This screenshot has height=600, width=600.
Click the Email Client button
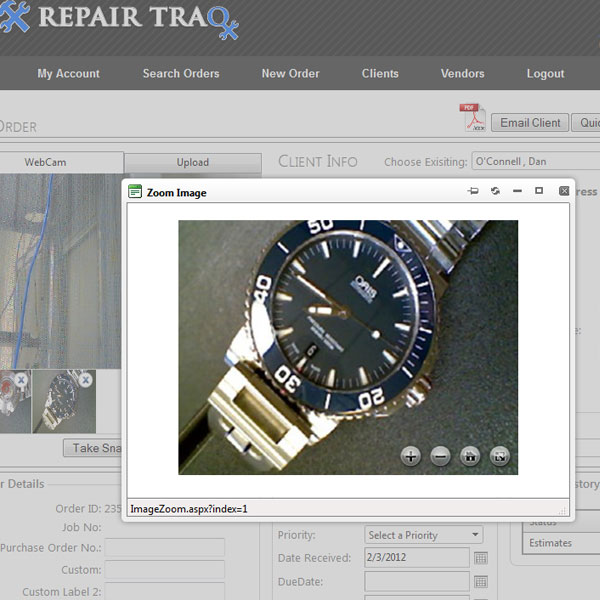tap(530, 123)
